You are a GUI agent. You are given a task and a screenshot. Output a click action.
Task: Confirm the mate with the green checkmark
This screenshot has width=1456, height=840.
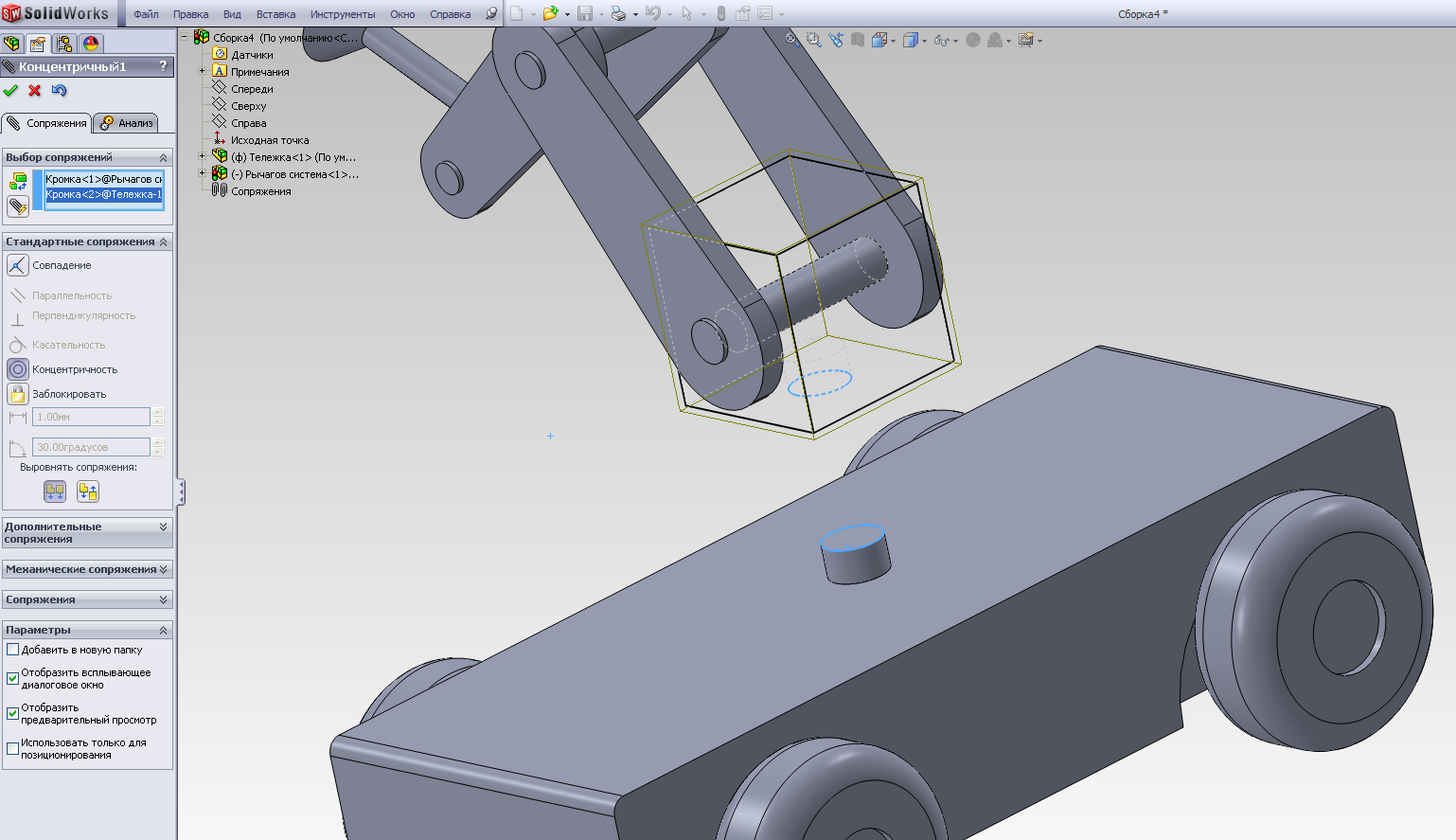[x=10, y=91]
